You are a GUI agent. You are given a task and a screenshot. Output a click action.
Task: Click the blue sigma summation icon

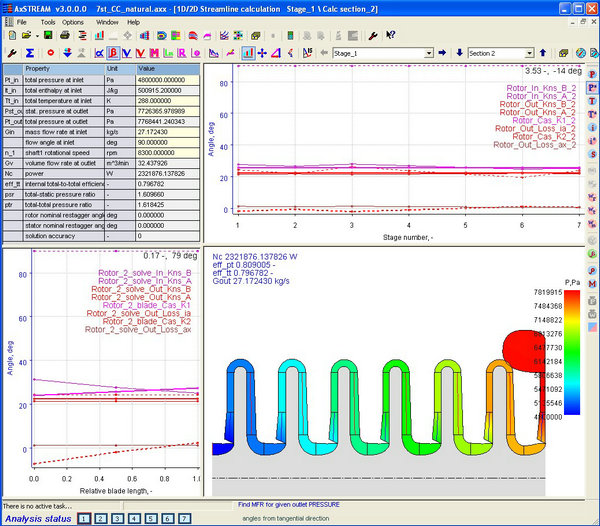[29, 52]
